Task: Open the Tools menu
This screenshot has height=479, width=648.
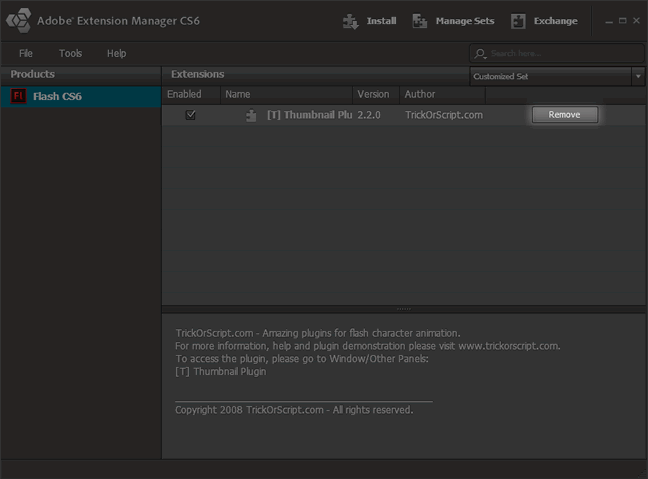Action: (70, 53)
